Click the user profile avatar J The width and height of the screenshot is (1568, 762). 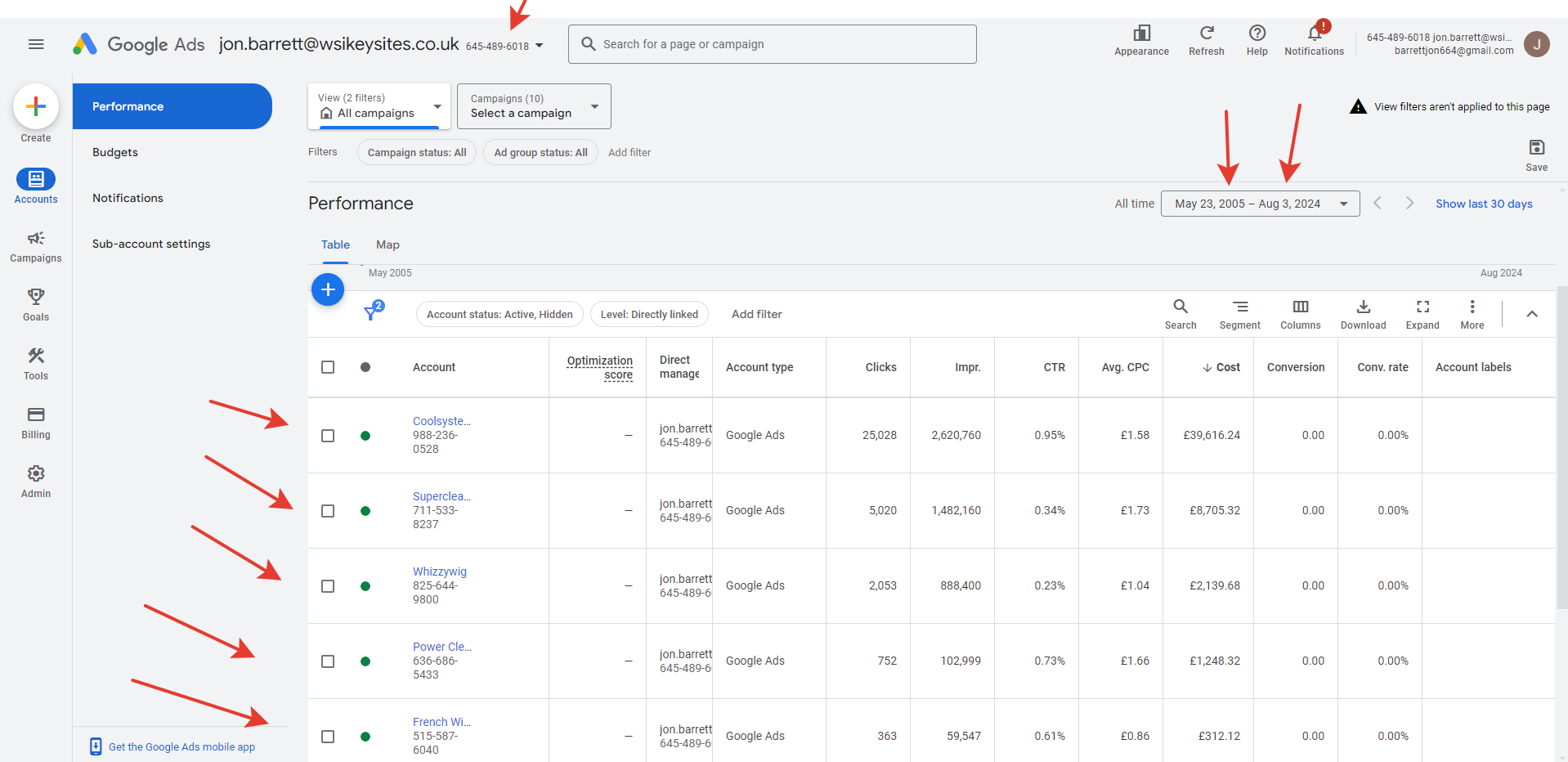pos(1537,44)
